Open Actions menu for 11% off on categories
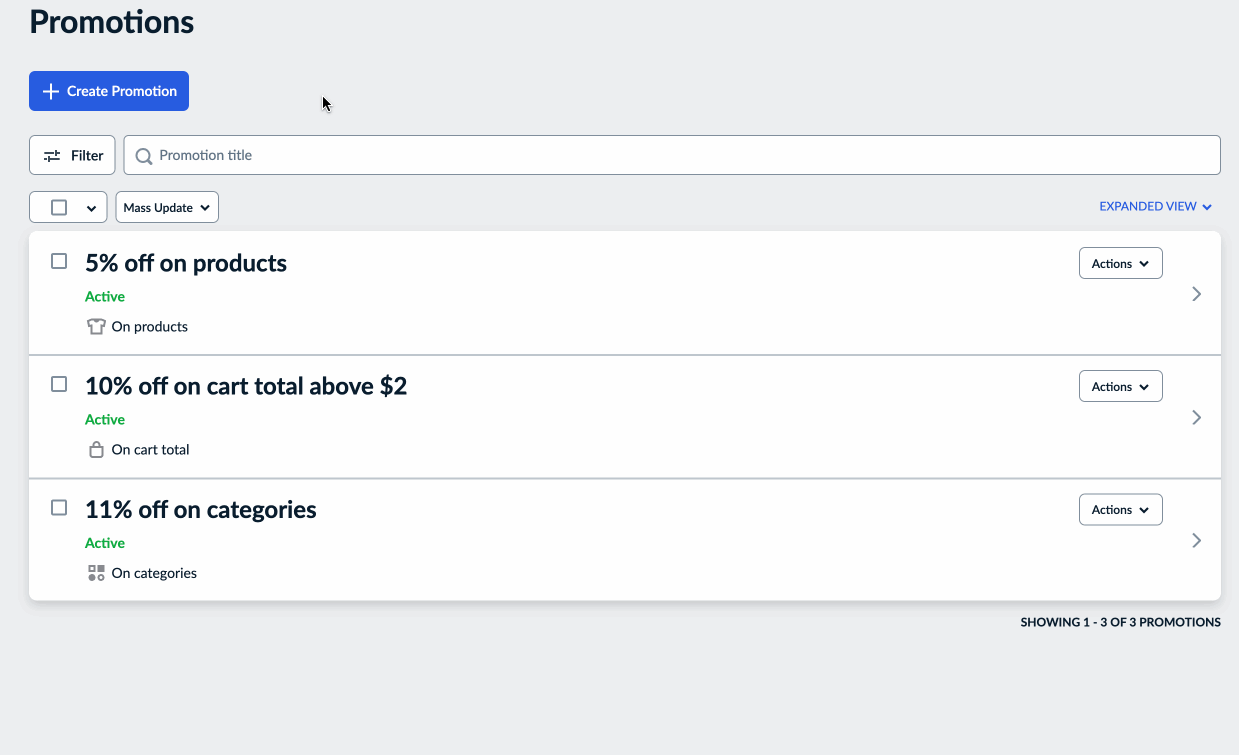Viewport: 1239px width, 755px height. tap(1120, 510)
